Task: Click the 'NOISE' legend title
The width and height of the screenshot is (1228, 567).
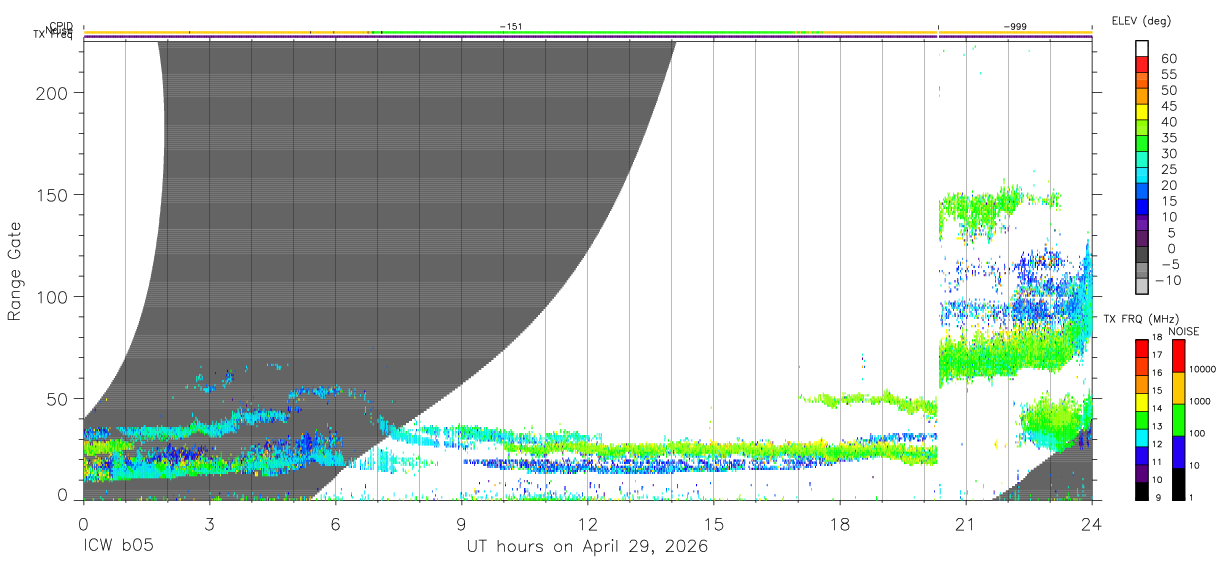Action: [x=1183, y=331]
